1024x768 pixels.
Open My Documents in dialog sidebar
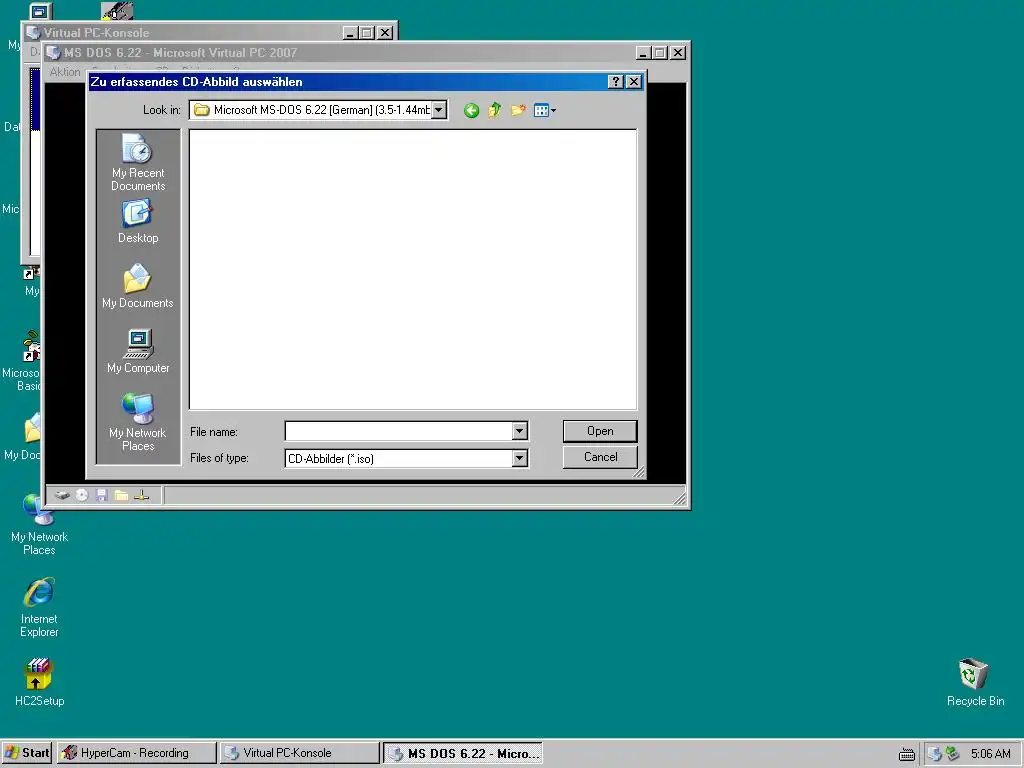point(138,286)
